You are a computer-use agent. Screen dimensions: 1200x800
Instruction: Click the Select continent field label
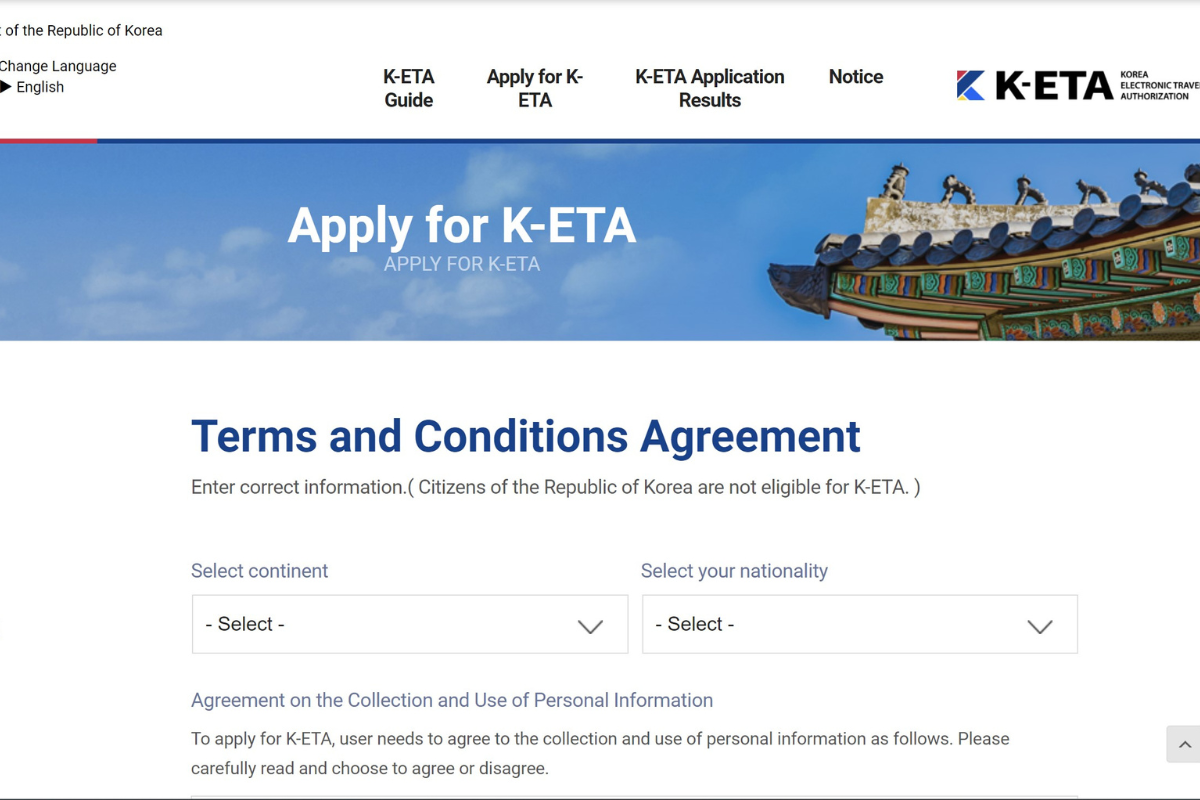(259, 571)
